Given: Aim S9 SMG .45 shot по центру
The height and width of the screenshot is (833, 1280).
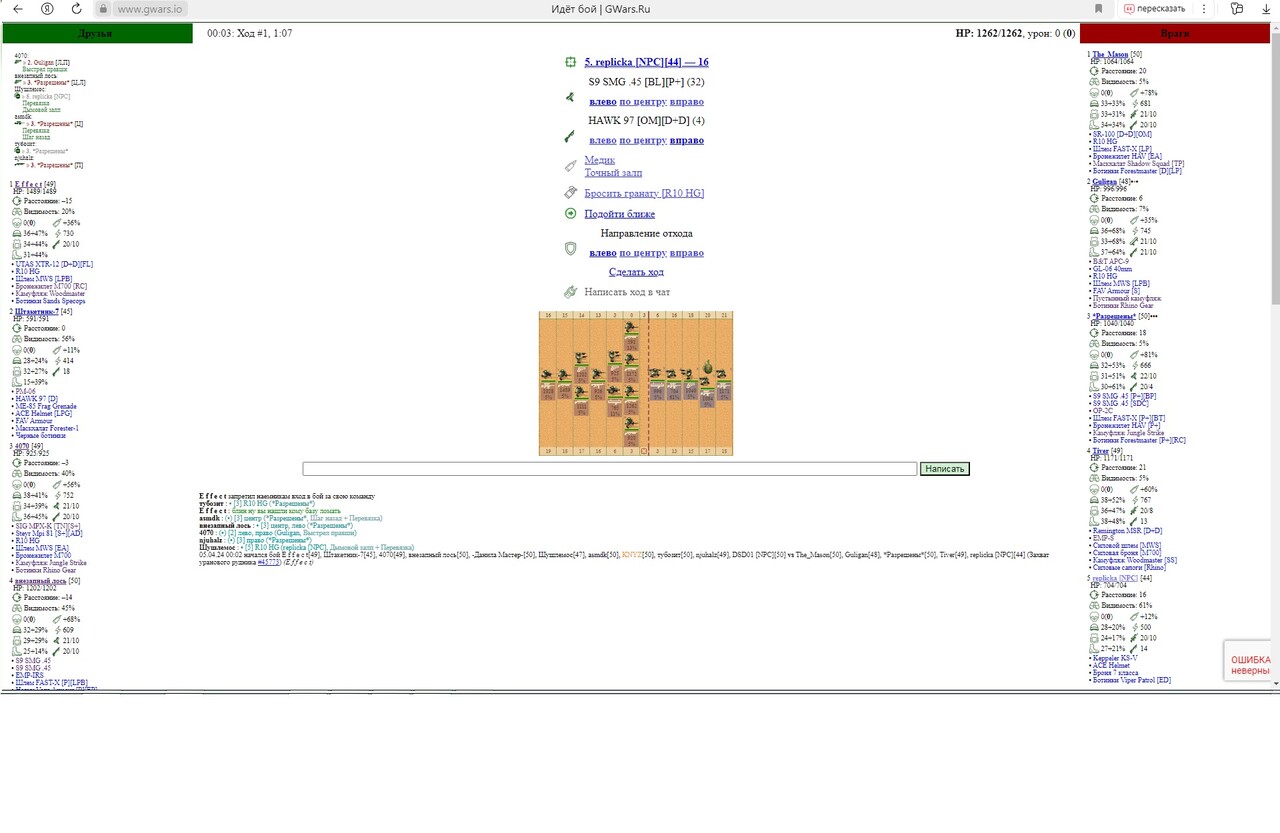Looking at the screenshot, I should (x=643, y=101).
